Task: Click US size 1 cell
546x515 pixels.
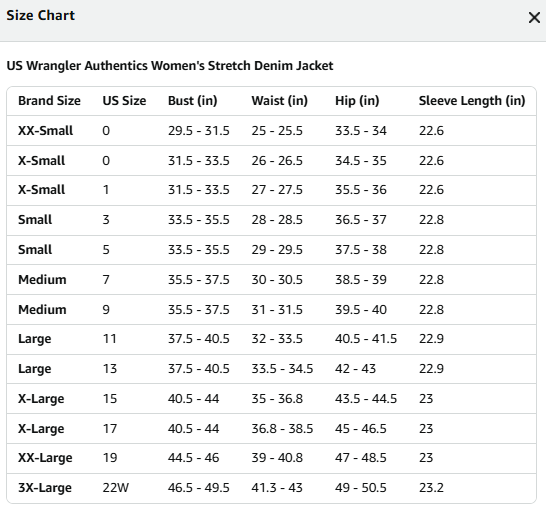Action: click(x=106, y=190)
